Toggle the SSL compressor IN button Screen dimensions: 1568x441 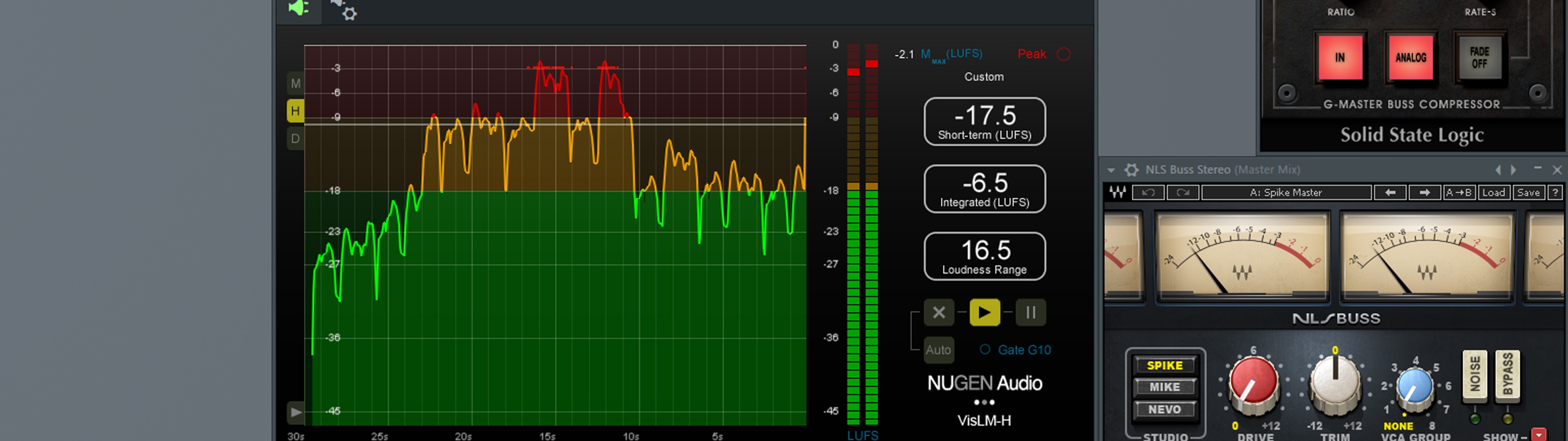click(x=1340, y=57)
